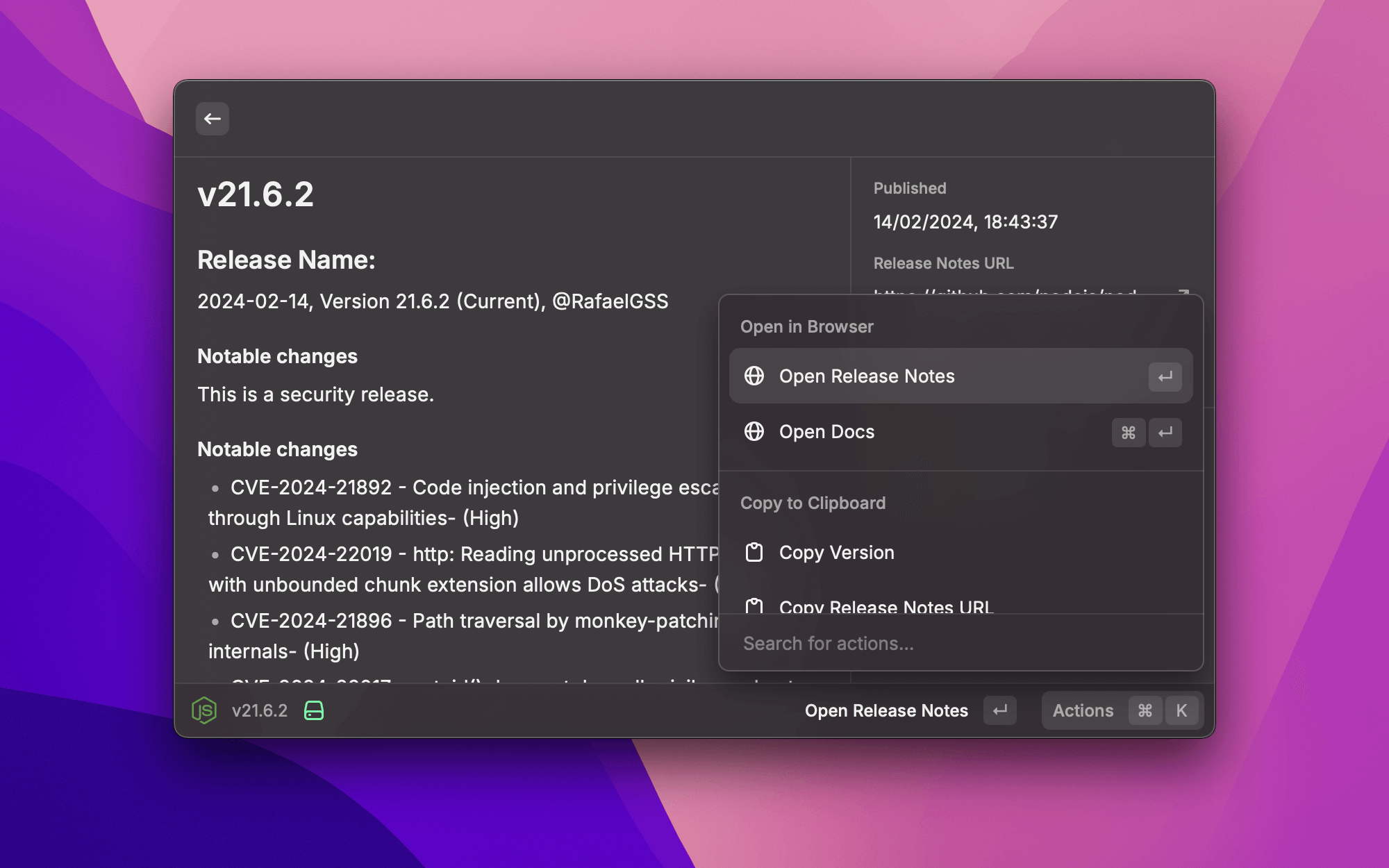Click clipboard icon beside Copy Version
Image resolution: width=1389 pixels, height=868 pixels.
point(754,552)
